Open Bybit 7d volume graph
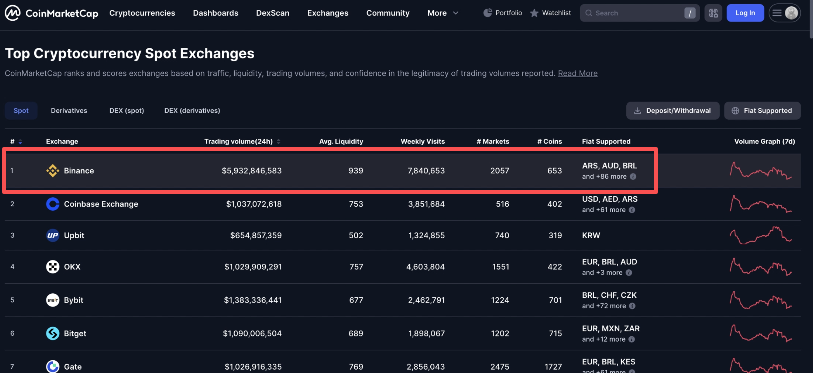Screen dimensions: 813x373 coord(761,300)
